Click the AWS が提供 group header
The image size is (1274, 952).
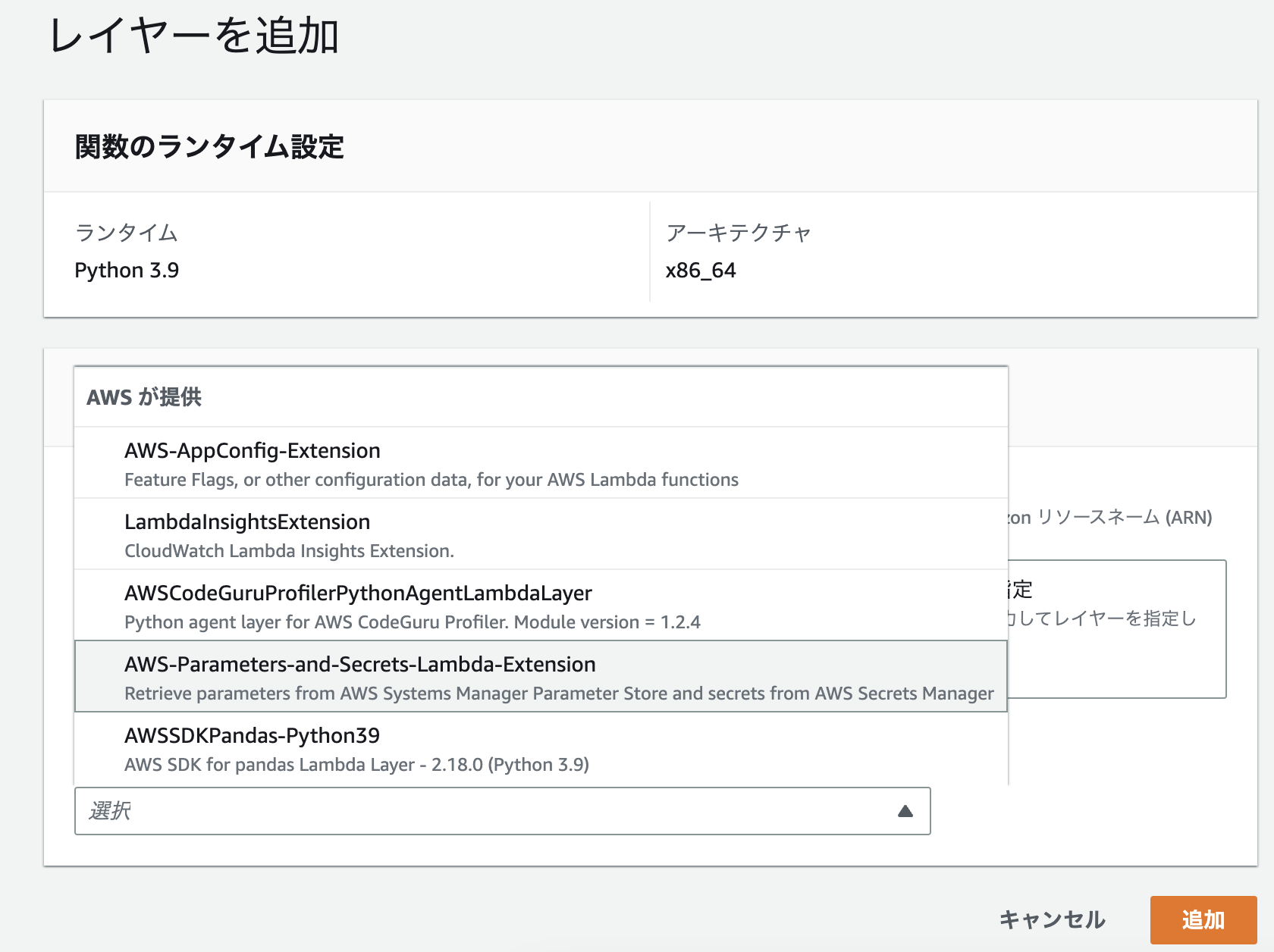coord(146,396)
